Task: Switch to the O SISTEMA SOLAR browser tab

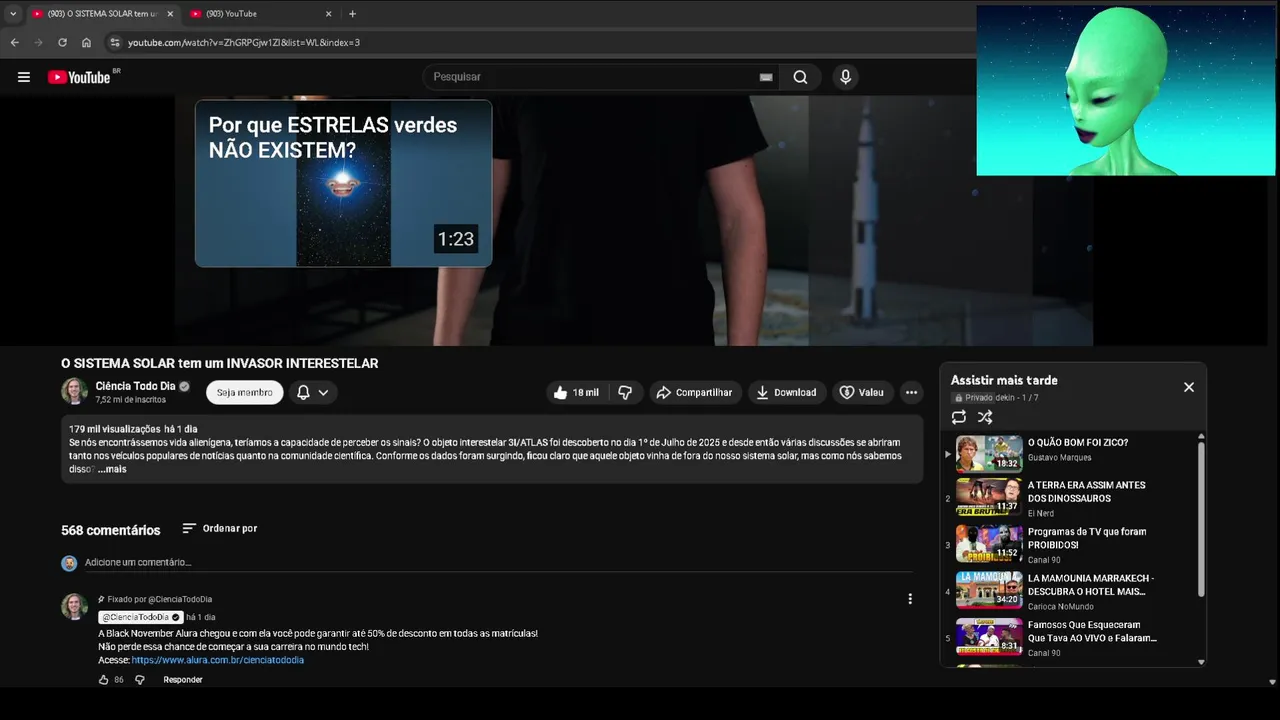Action: 101,14
